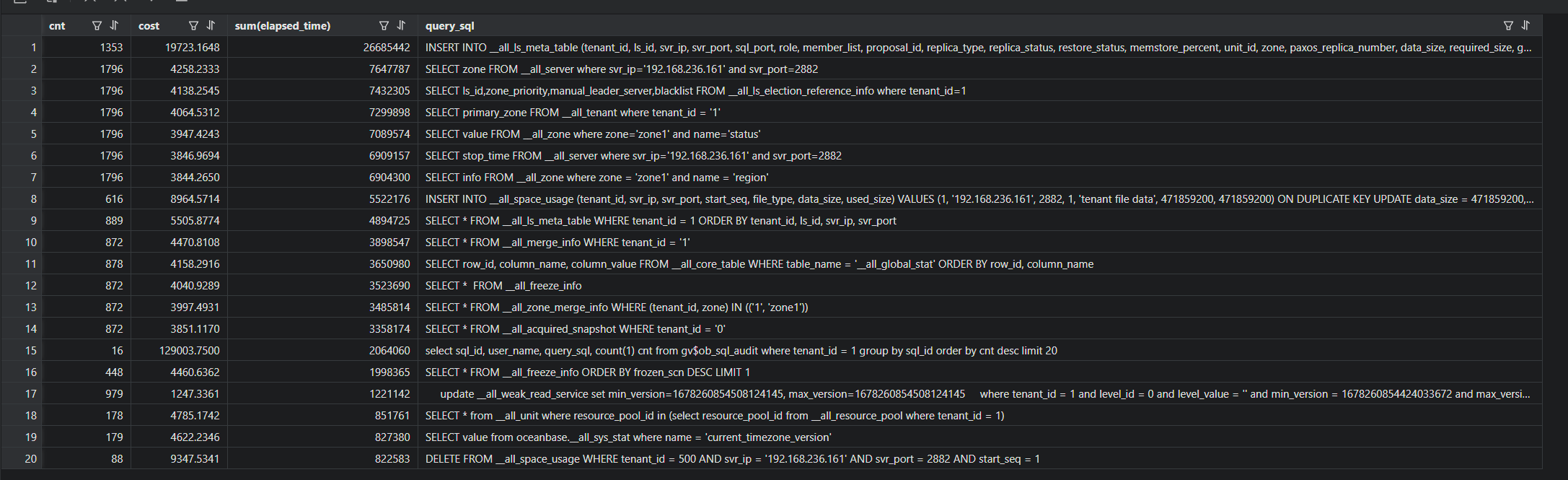Screen dimensions: 1568x480
Task: Click the SELECT * FROM __all_freeze_info cell
Action: [979, 285]
